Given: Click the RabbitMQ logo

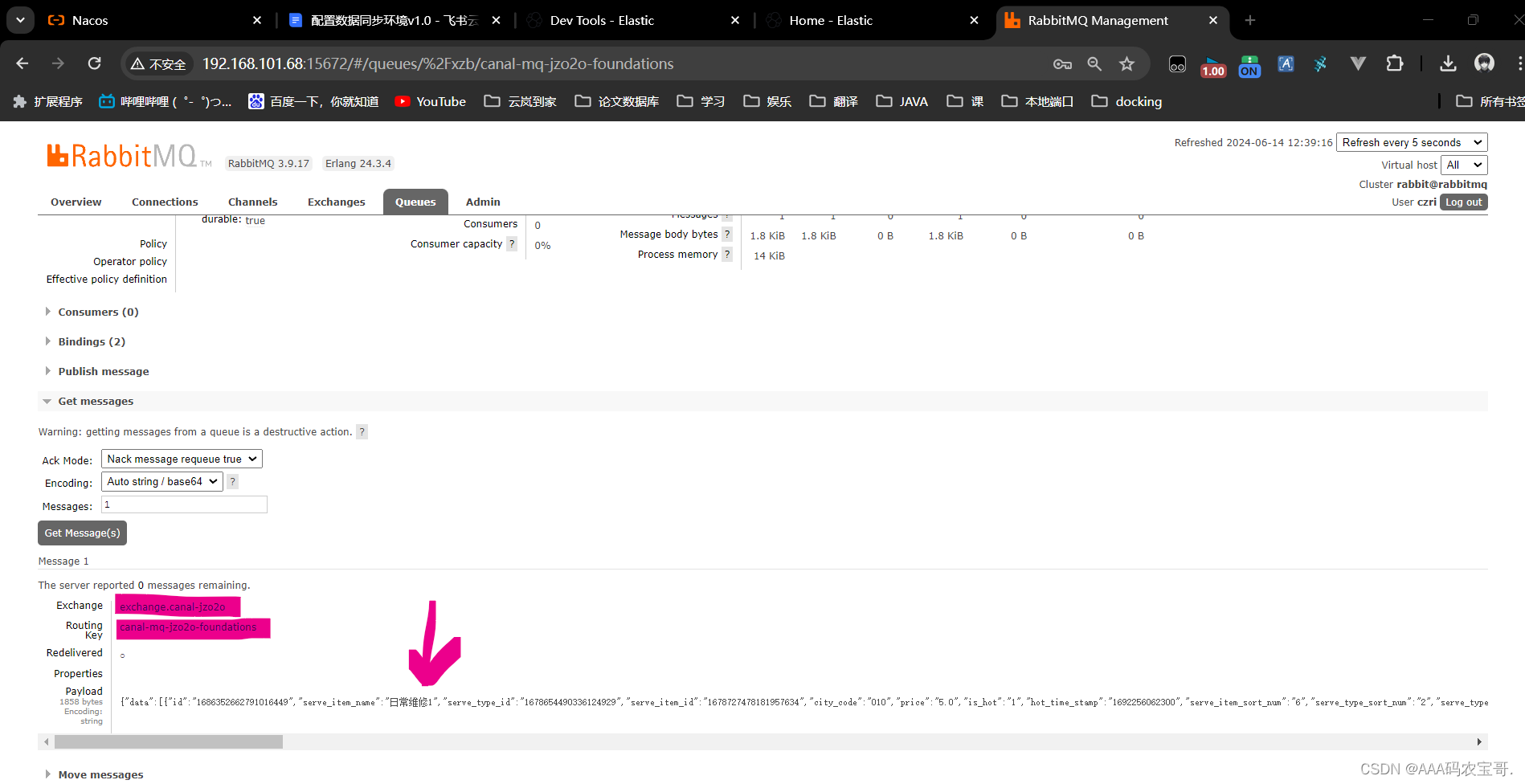Looking at the screenshot, I should [x=129, y=156].
